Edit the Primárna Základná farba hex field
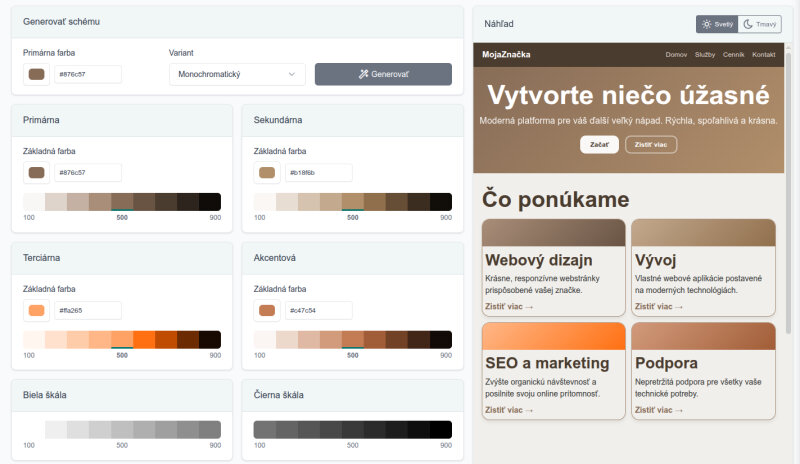Screen dimensions: 800x464 88,173
